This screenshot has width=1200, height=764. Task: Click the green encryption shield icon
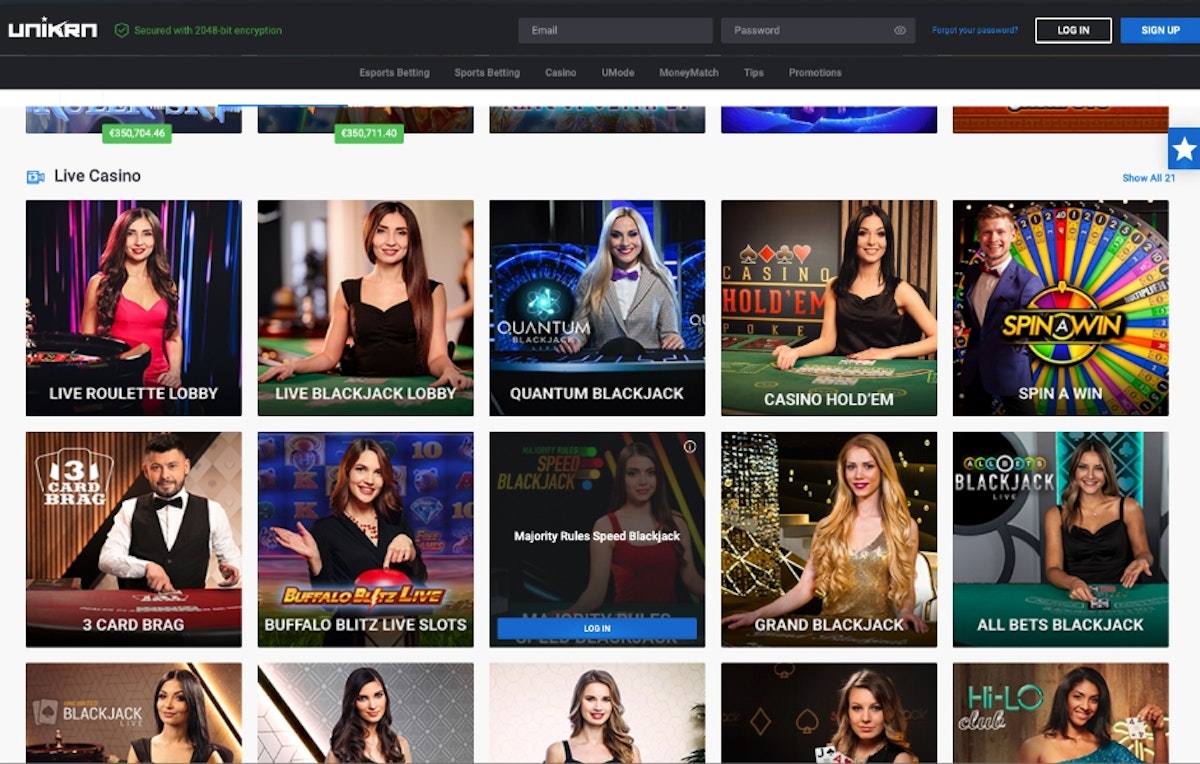pos(122,31)
